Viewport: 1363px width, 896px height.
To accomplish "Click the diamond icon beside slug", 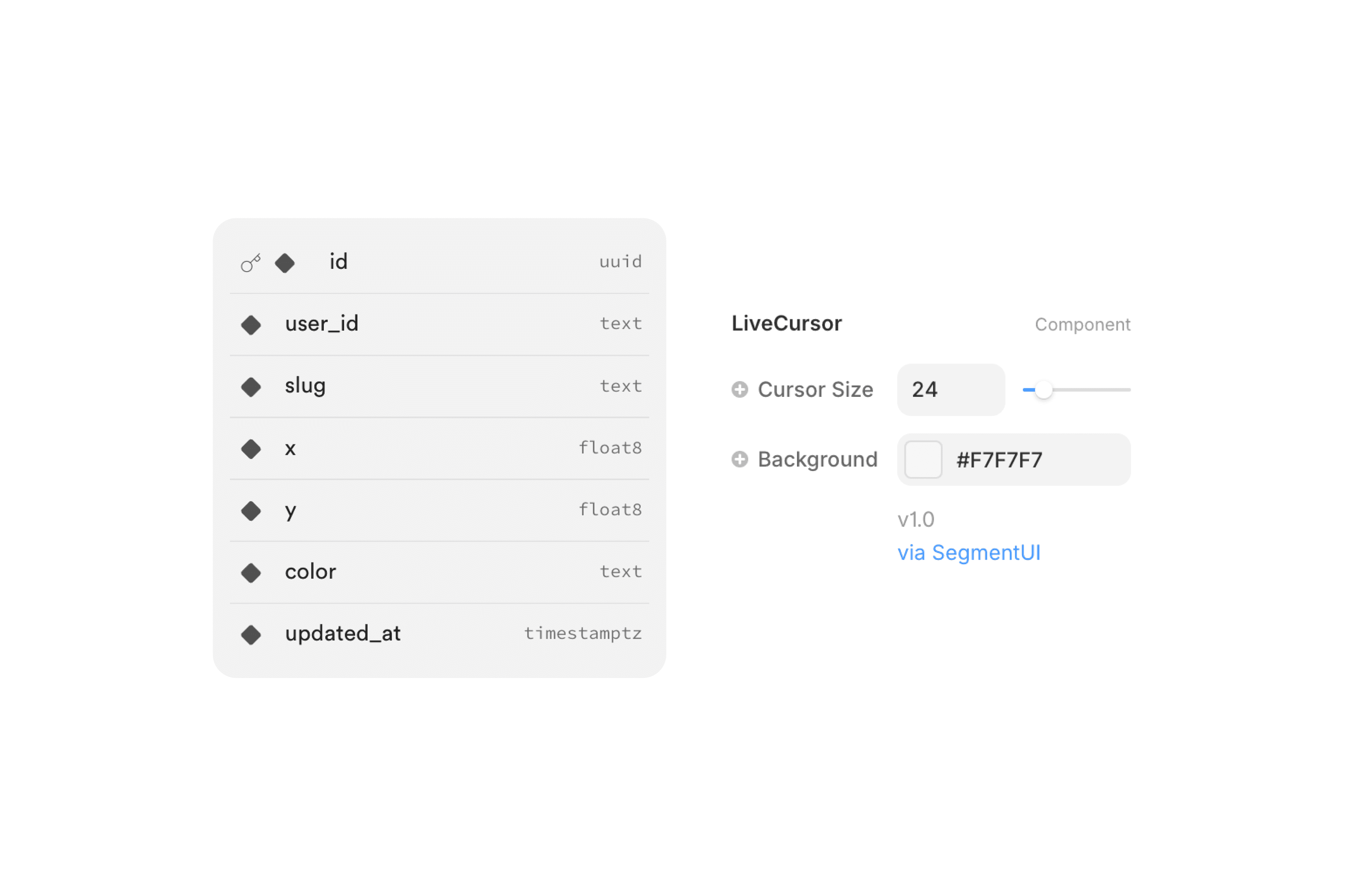I will click(251, 387).
